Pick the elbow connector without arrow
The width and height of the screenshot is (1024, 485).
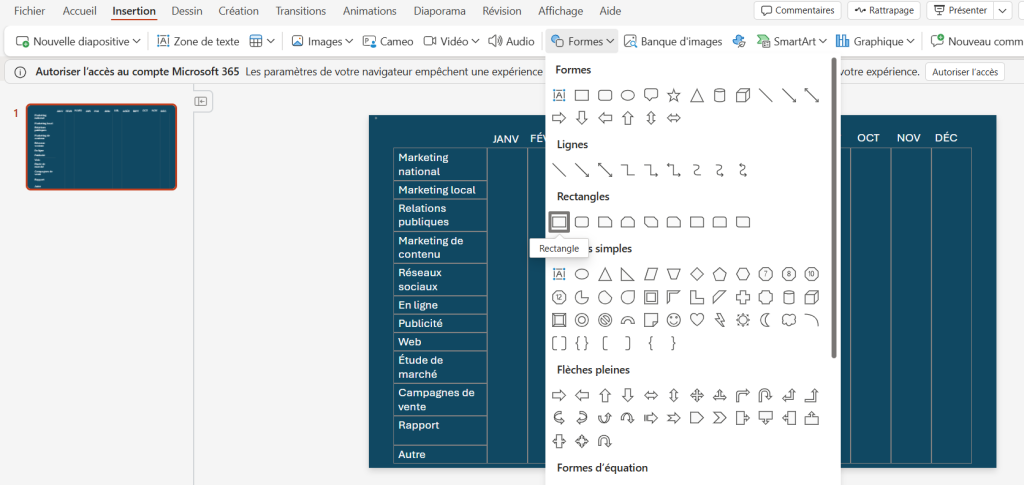(628, 170)
